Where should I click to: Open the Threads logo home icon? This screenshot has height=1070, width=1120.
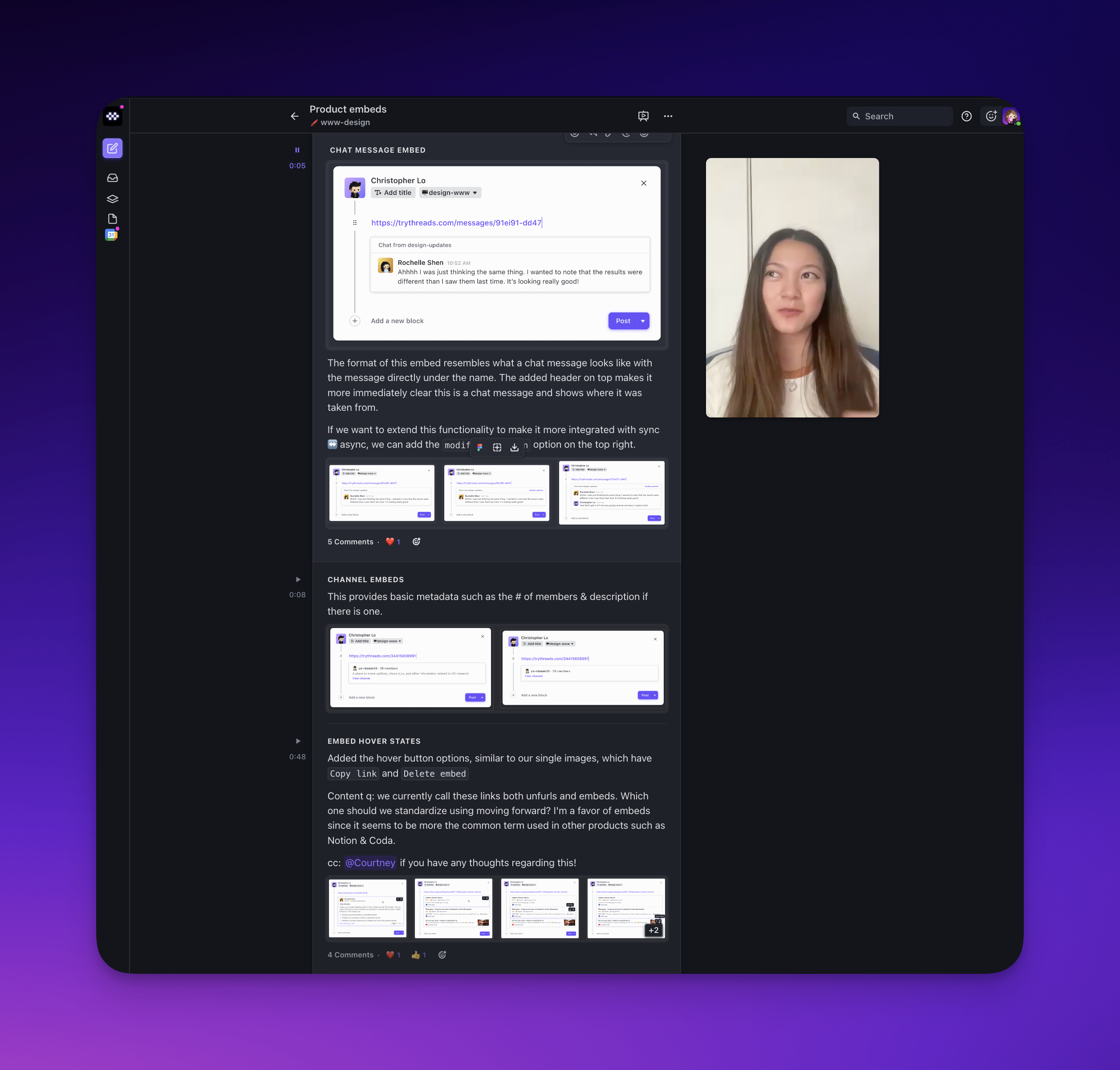point(112,116)
